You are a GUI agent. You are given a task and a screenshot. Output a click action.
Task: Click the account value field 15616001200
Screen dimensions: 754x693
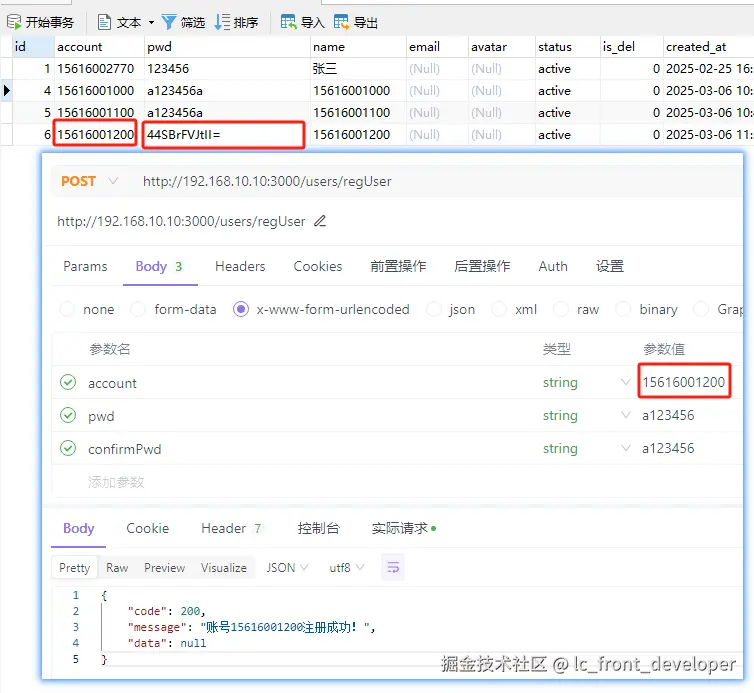point(684,382)
